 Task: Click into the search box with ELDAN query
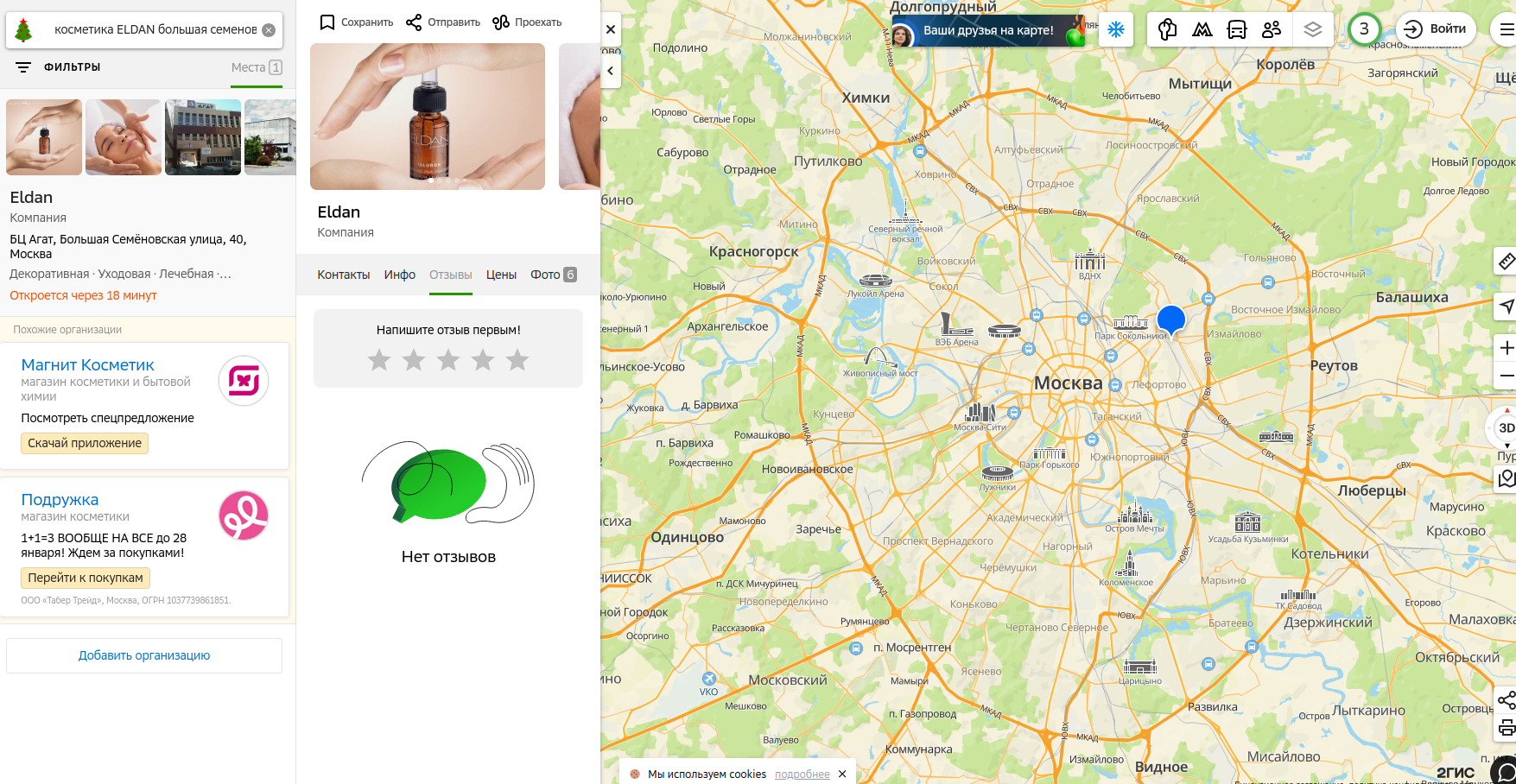pyautogui.click(x=155, y=30)
